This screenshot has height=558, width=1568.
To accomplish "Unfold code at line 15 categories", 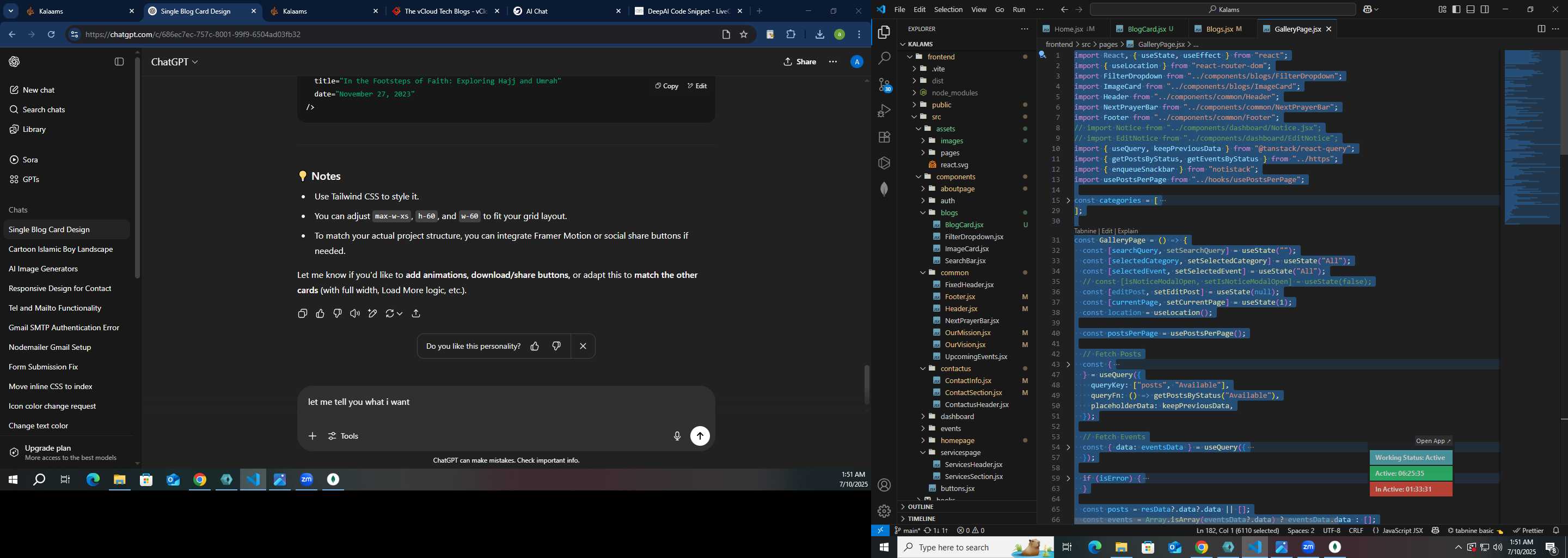I will pos(1068,201).
